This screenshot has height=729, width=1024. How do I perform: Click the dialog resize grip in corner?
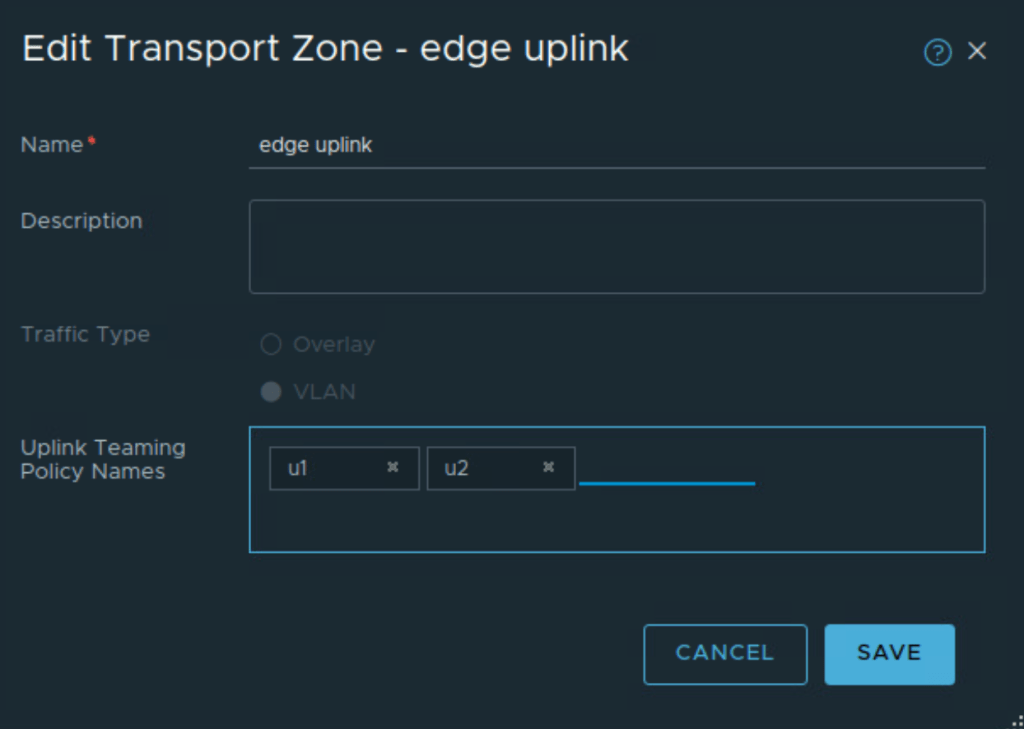pyautogui.click(x=1016, y=721)
